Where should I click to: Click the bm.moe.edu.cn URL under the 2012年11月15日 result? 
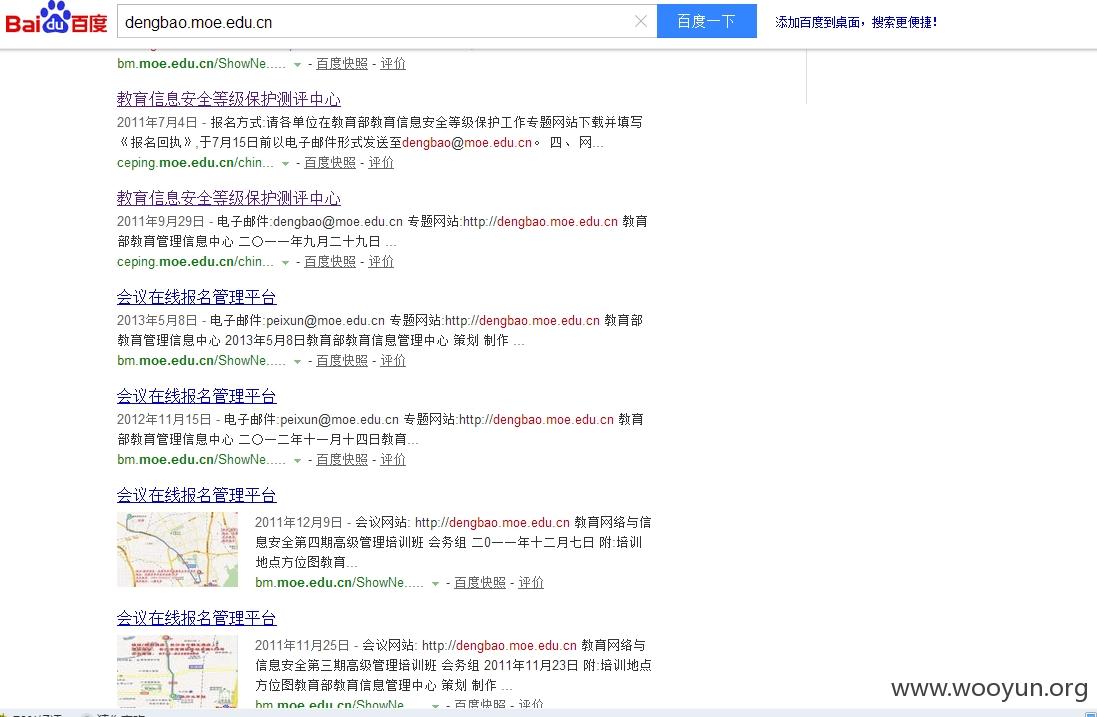coord(201,460)
